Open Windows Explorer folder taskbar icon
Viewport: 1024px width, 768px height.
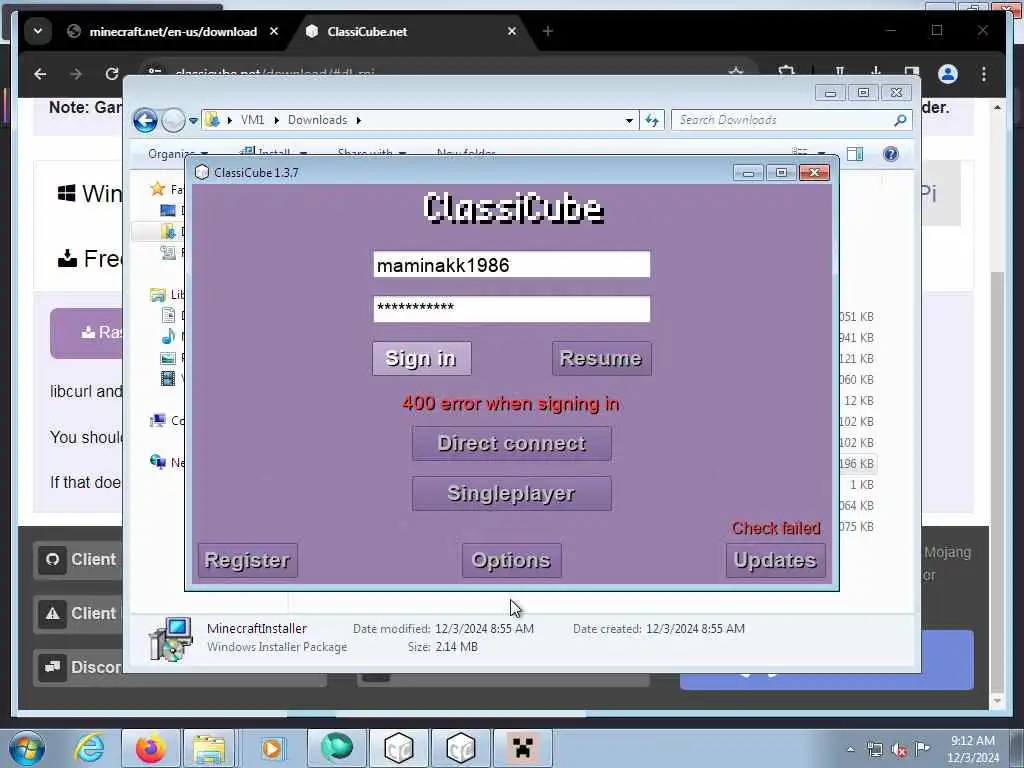pos(208,749)
